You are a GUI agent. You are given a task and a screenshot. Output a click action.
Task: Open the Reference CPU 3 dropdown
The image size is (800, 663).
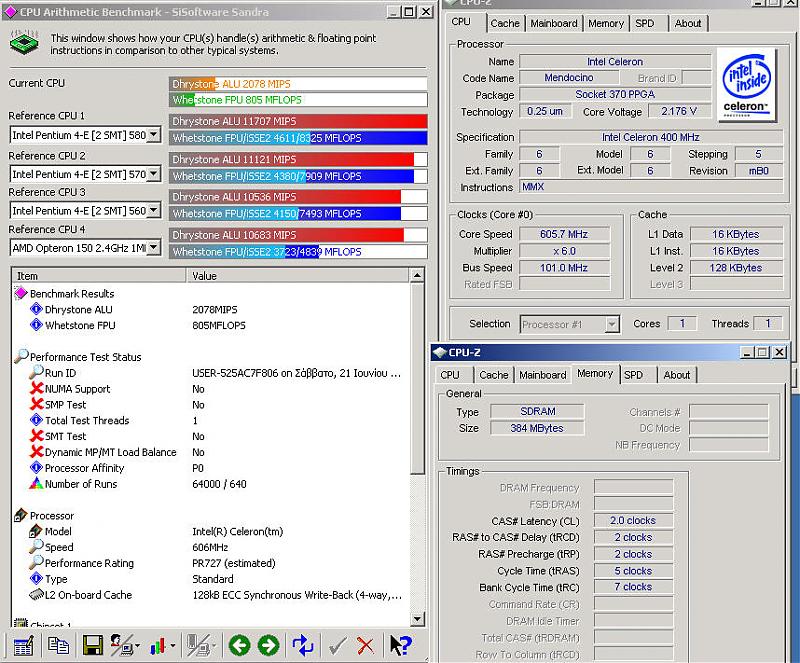[x=154, y=210]
